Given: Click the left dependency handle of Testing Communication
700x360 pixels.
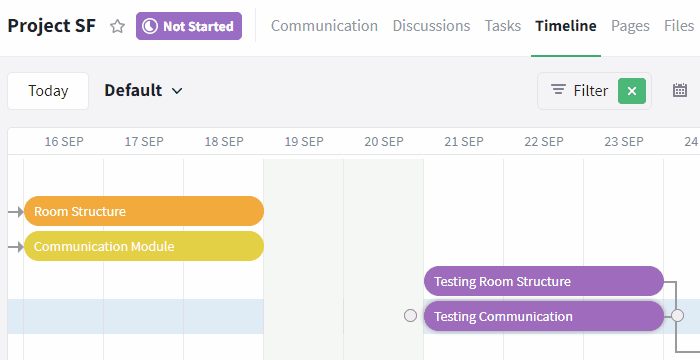Looking at the screenshot, I should click(x=410, y=316).
